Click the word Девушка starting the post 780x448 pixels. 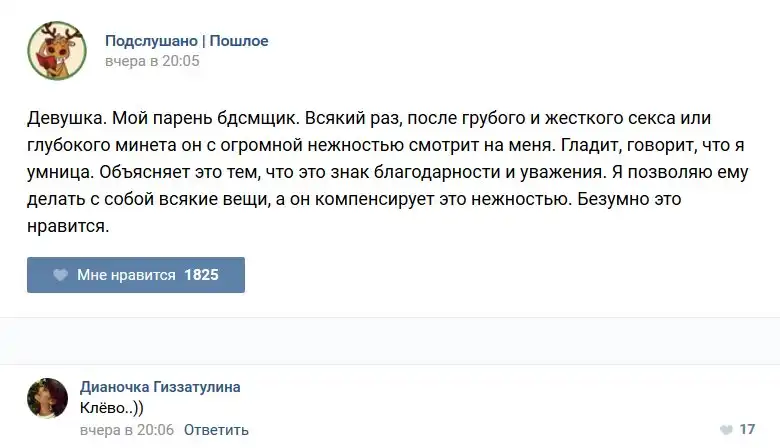click(x=64, y=118)
